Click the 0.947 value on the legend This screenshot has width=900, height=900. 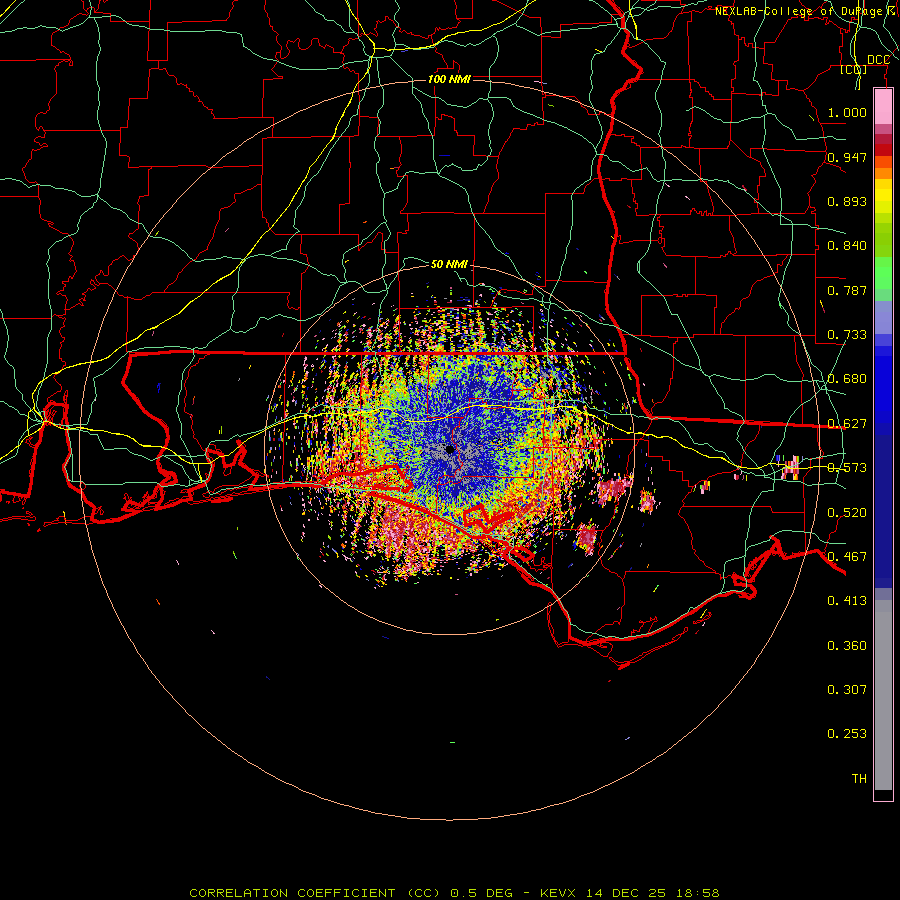847,157
